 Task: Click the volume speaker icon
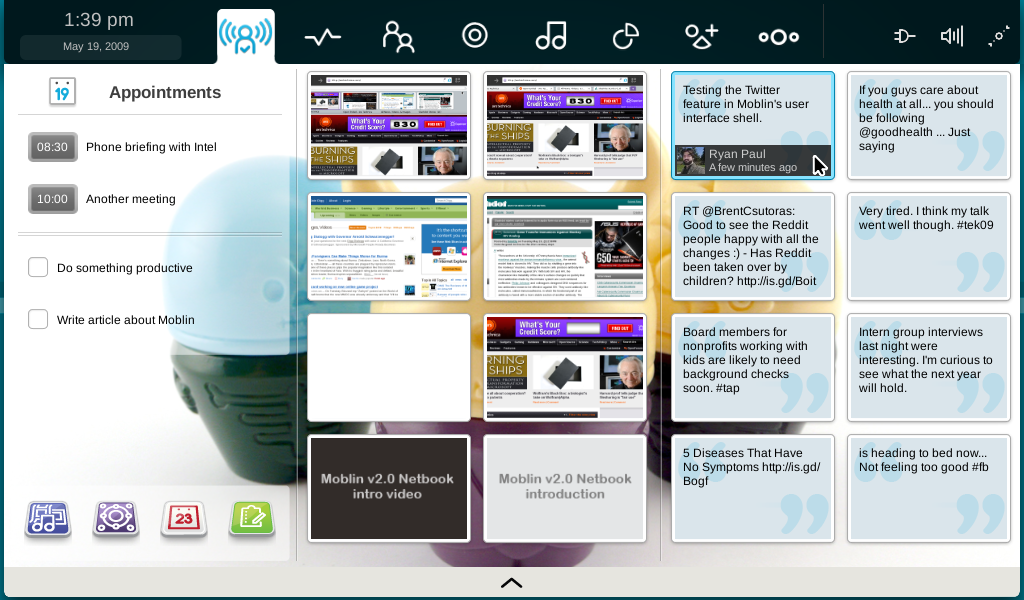(952, 36)
